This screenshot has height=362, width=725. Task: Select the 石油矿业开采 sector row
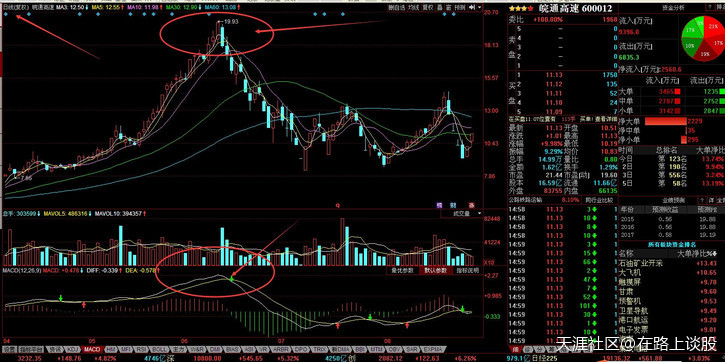coord(672,263)
